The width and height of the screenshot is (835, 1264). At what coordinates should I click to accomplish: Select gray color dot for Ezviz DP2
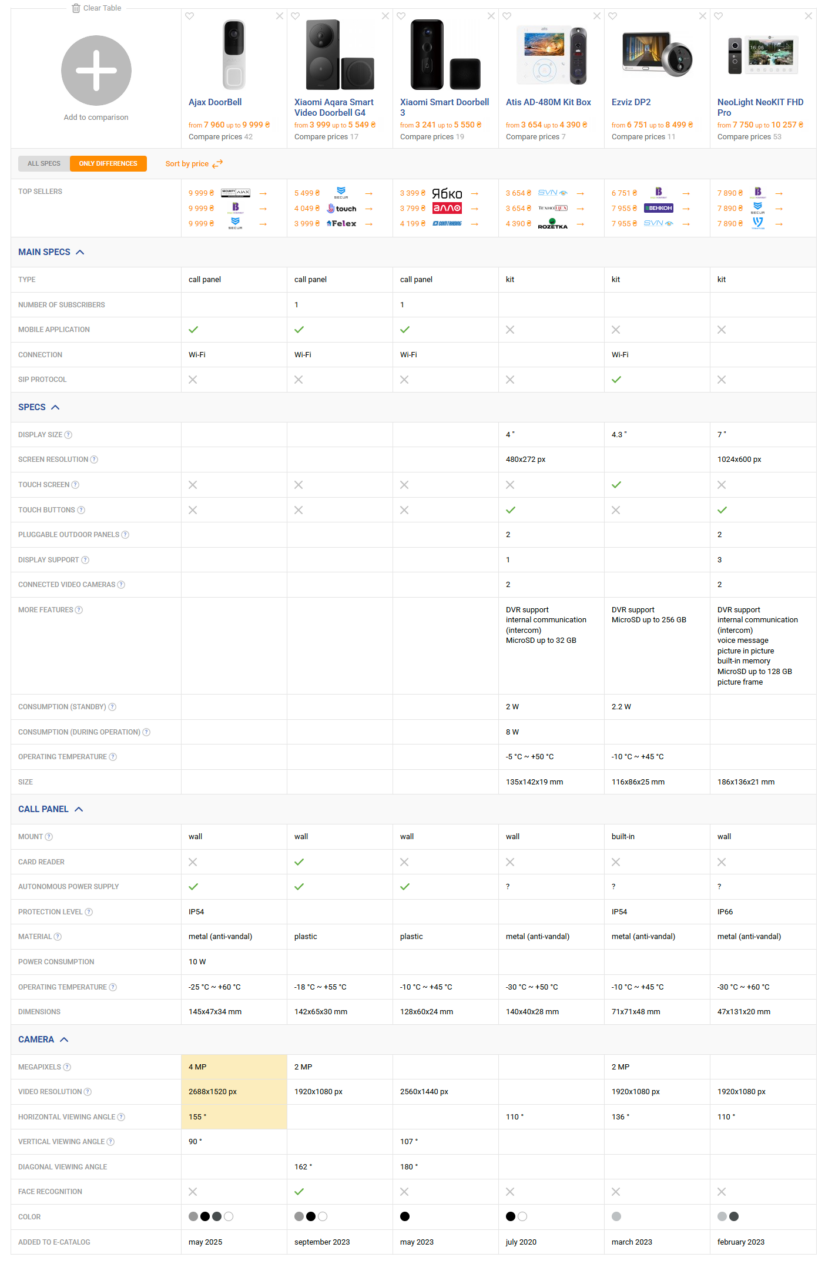click(617, 1216)
